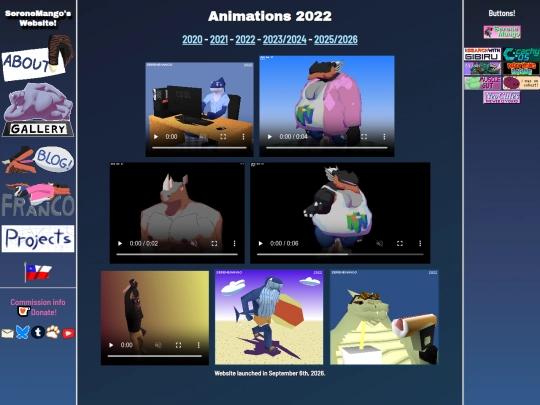Open the Tumblr icon
This screenshot has width=540, height=405.
(38, 333)
